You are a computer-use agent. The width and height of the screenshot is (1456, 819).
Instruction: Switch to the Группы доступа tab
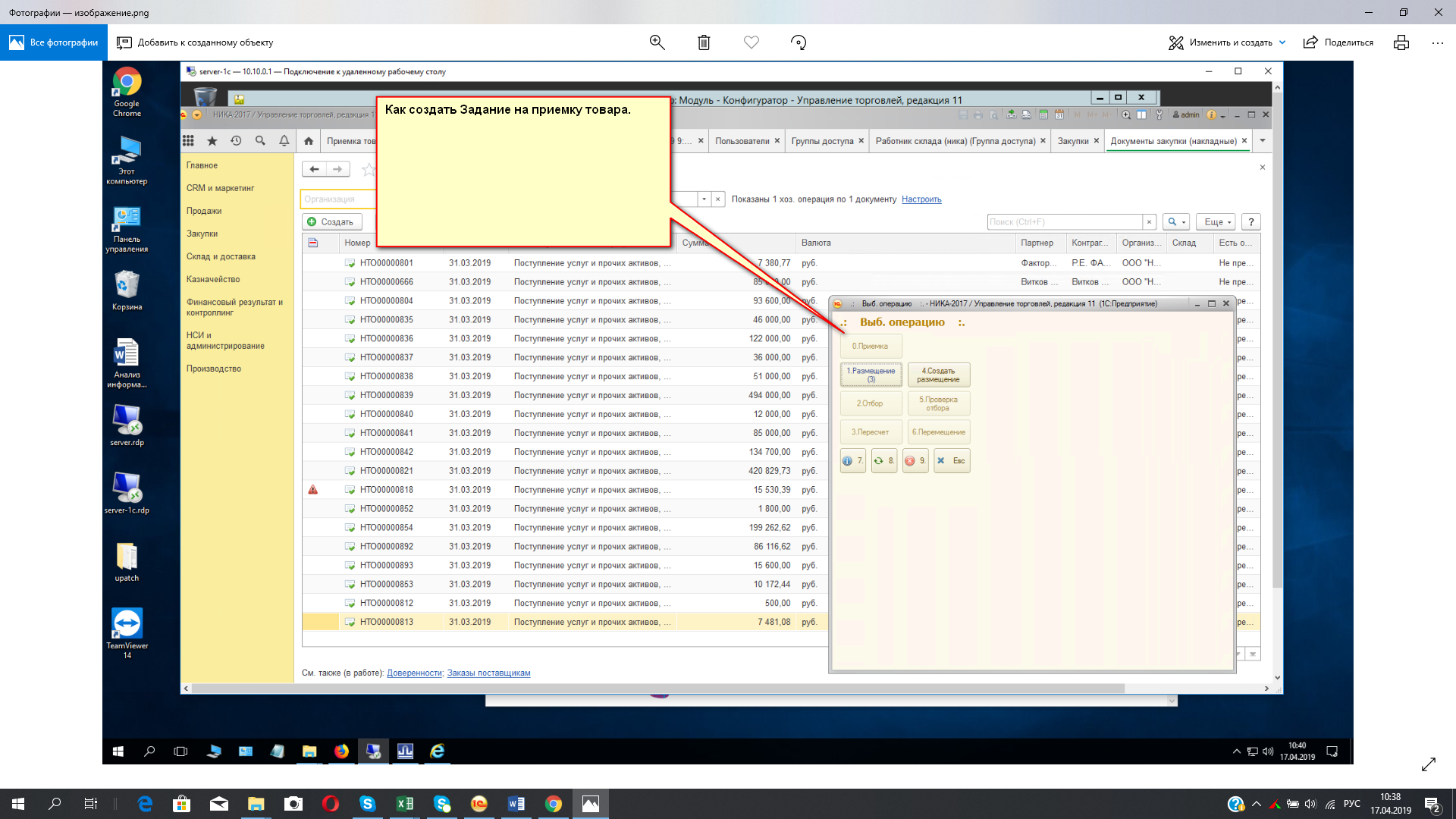click(x=822, y=141)
